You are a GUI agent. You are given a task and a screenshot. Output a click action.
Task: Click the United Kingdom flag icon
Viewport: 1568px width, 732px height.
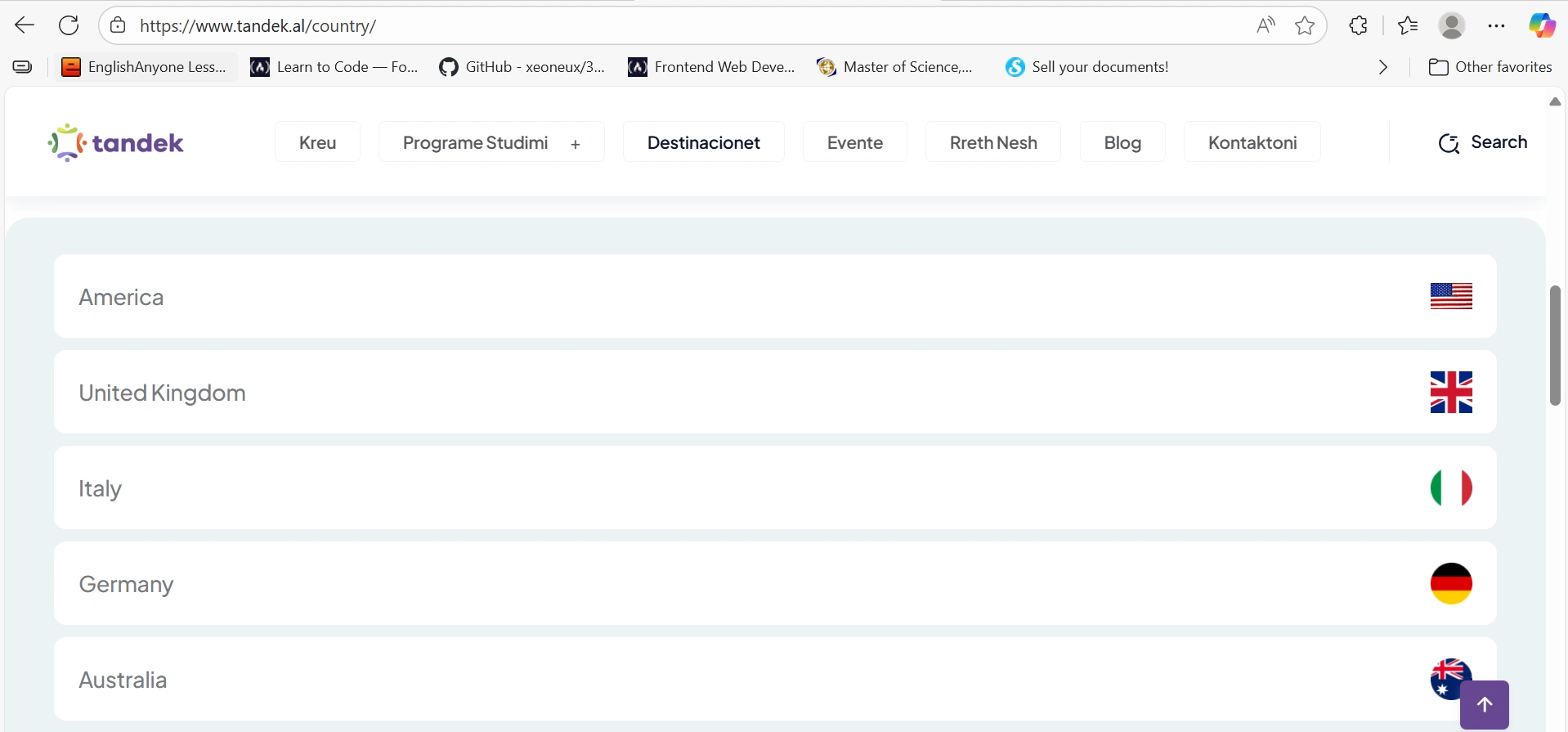coord(1451,392)
